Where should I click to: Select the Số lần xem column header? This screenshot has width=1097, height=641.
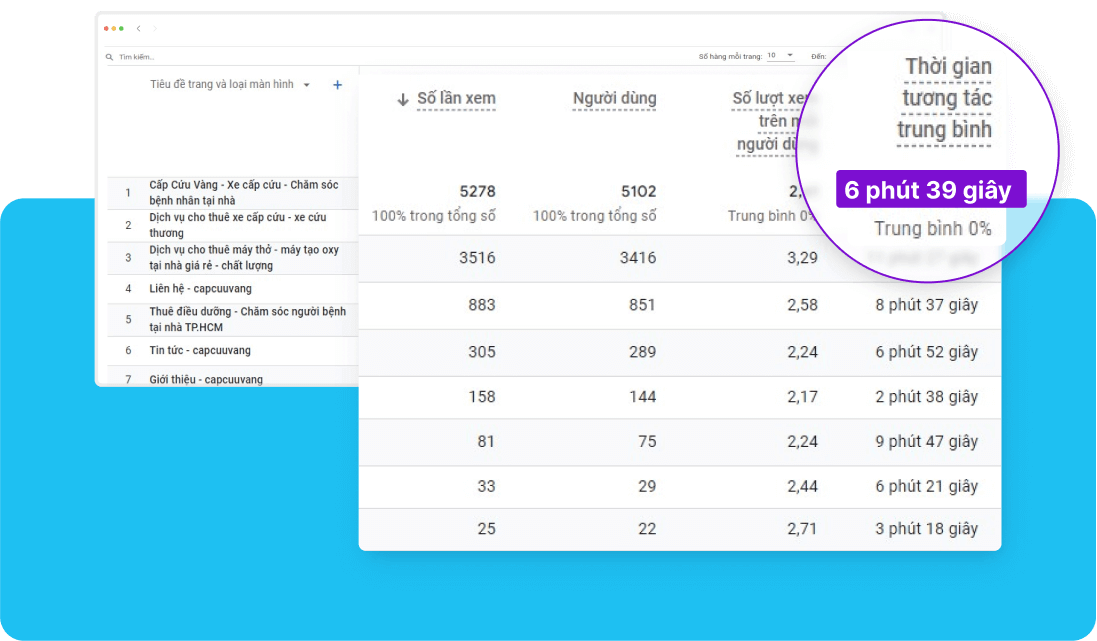(x=456, y=99)
